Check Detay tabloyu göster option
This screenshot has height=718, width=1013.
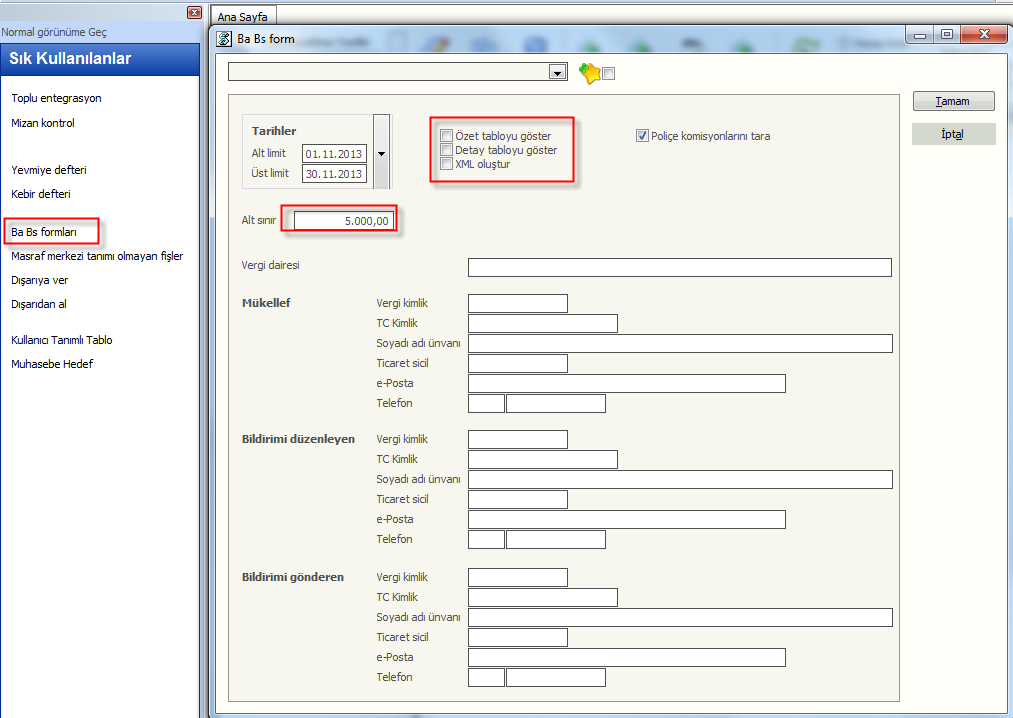(x=446, y=150)
